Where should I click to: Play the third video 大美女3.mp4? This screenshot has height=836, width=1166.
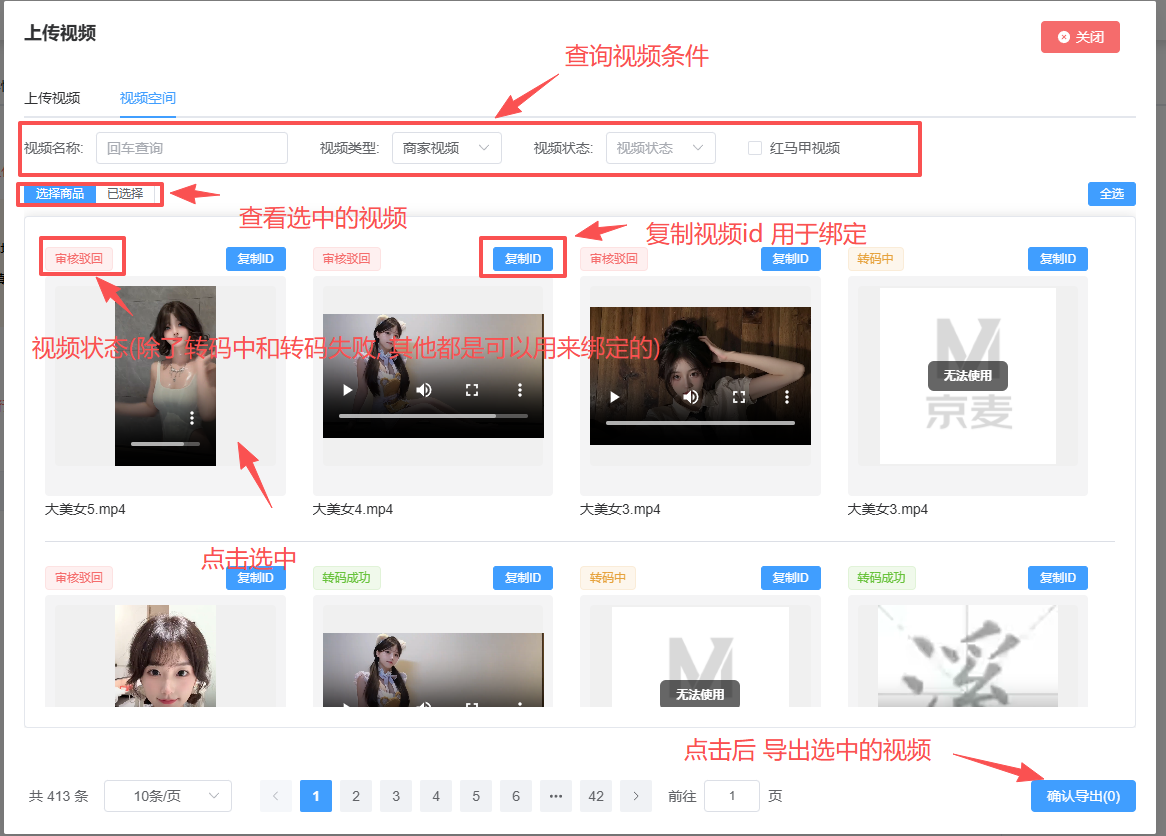[x=615, y=397]
